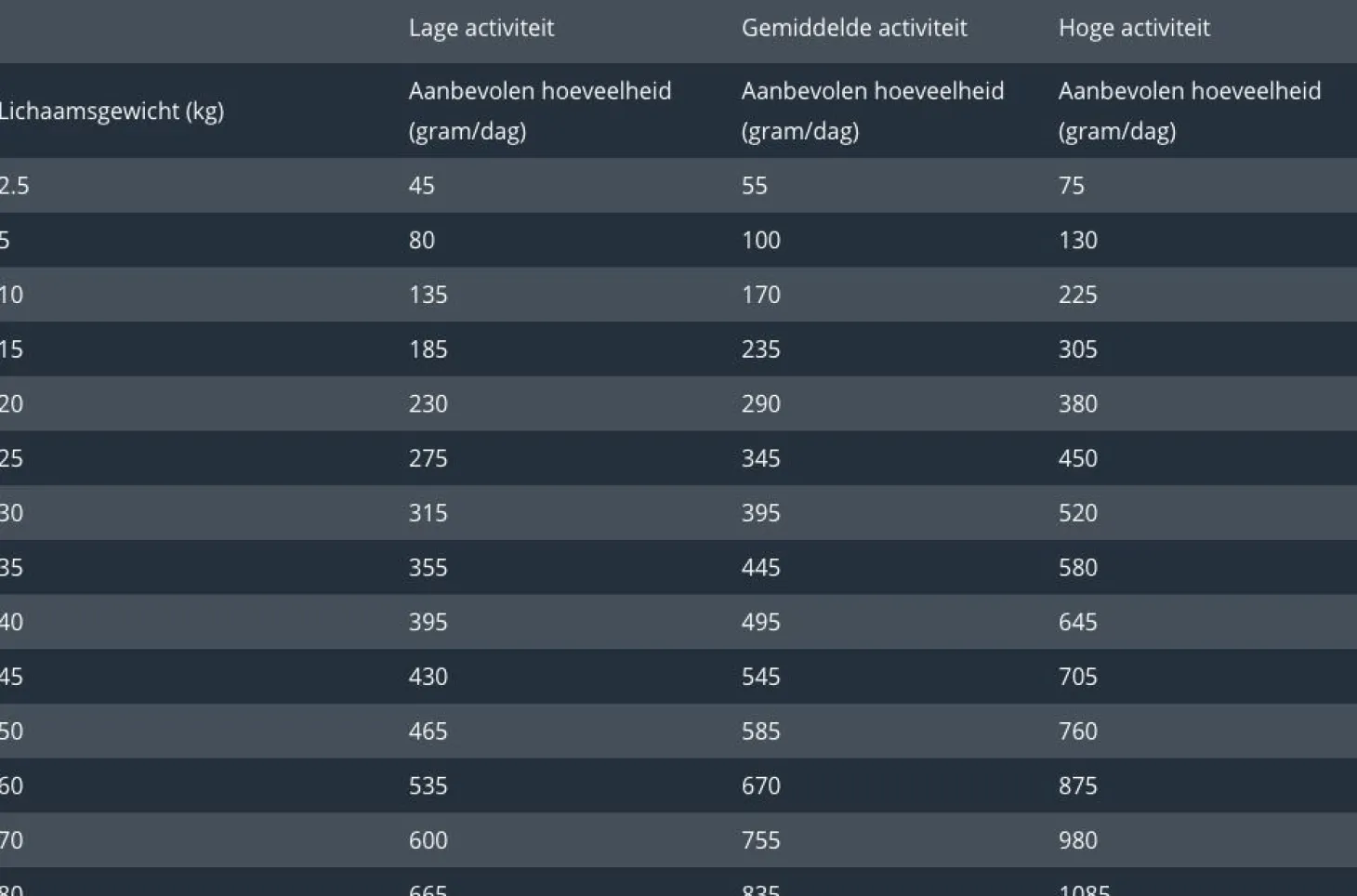Image resolution: width=1357 pixels, height=896 pixels.
Task: Click the low activity value 600
Action: (428, 840)
